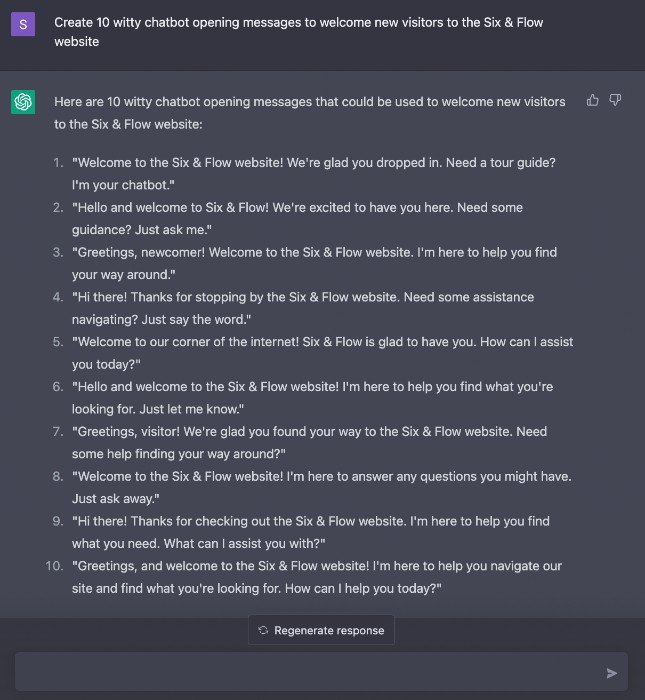This screenshot has width=645, height=700.
Task: Click the refresh icon in Regenerate response
Action: [x=263, y=630]
